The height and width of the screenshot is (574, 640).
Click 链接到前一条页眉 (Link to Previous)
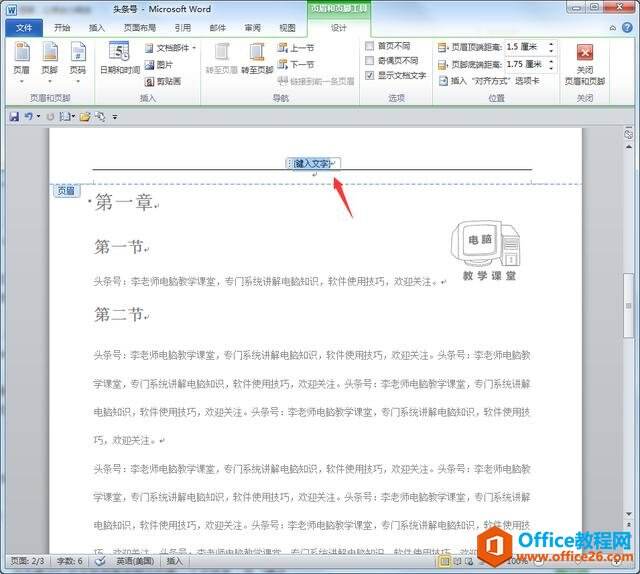click(316, 81)
